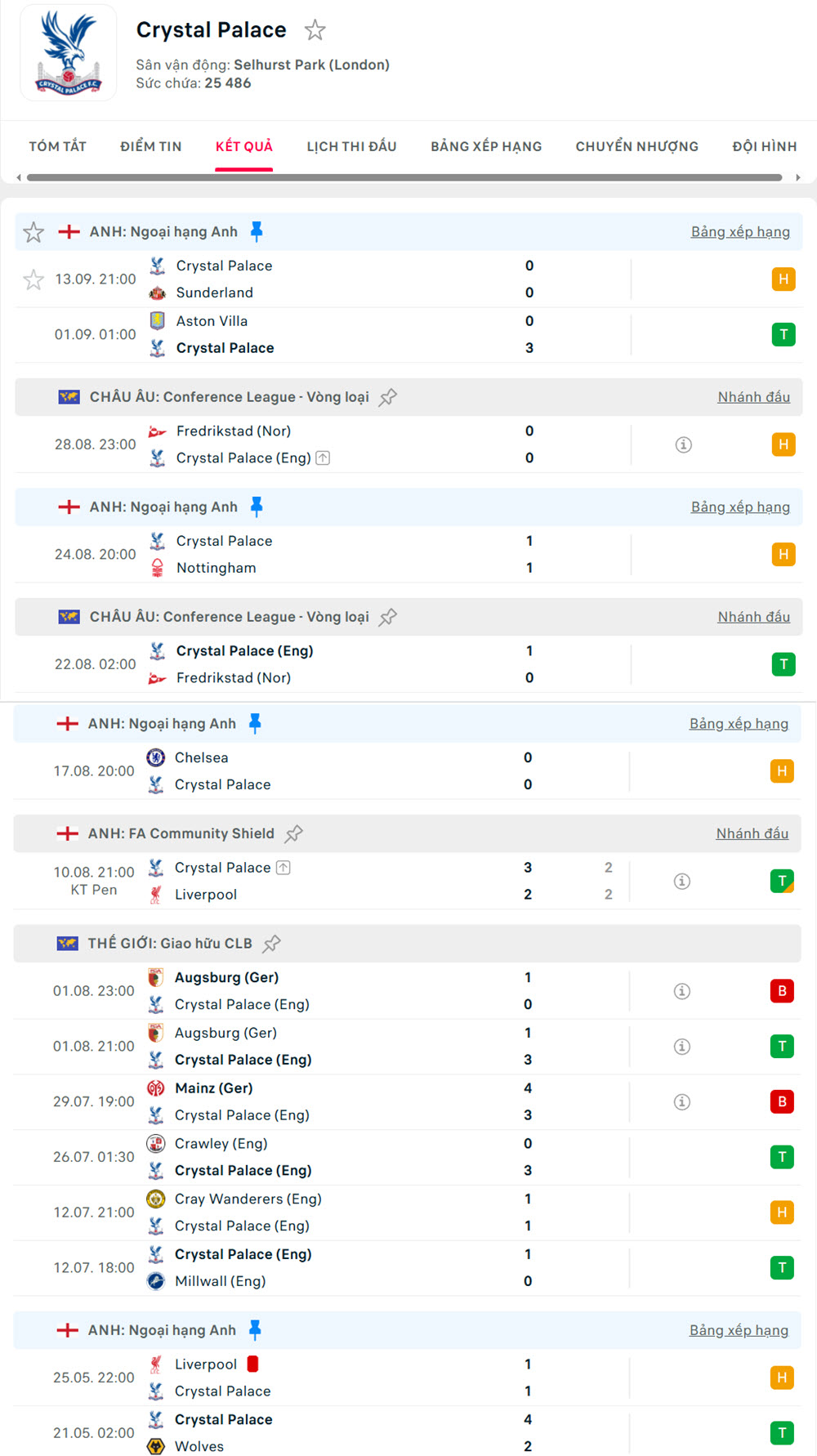The width and height of the screenshot is (817, 1456).
Task: Switch to the LỊCH THI ĐẤU tab
Action: [351, 146]
